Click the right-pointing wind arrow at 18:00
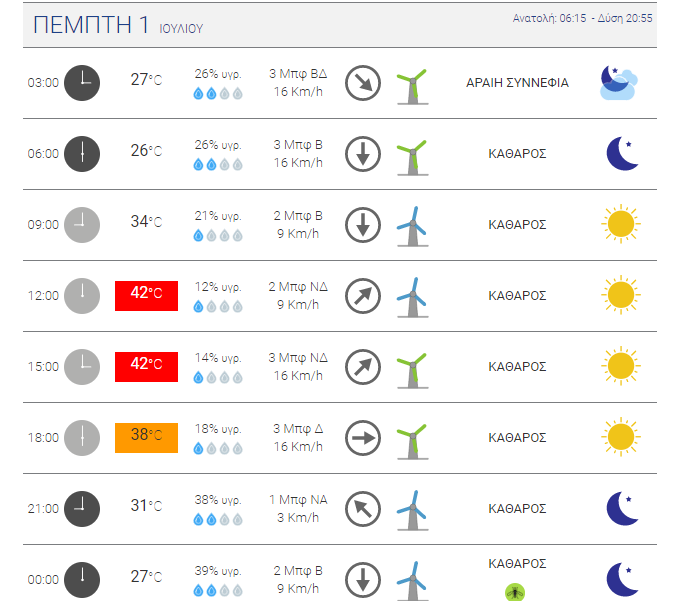The height and width of the screenshot is (601, 681). pos(363,438)
